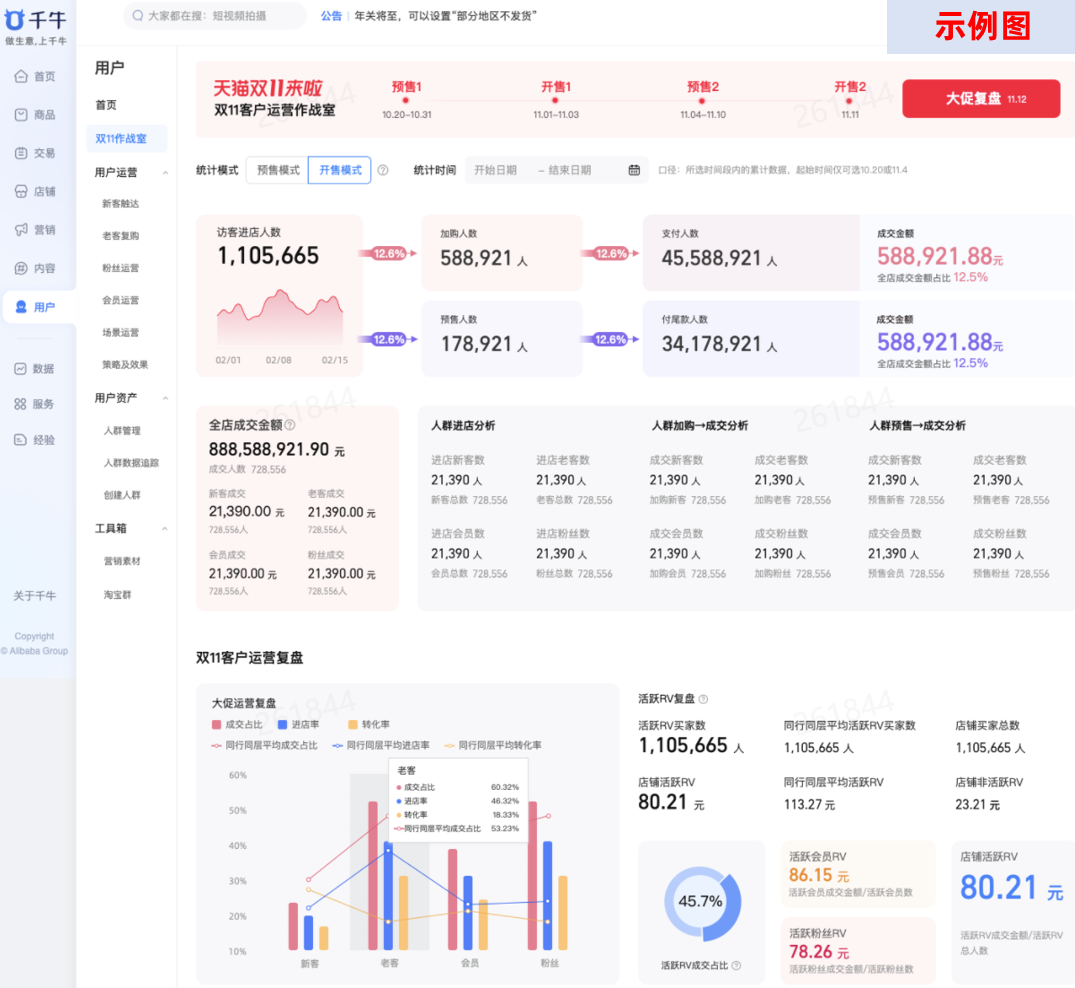Open the 首页 home icon in sidebar
This screenshot has width=1075, height=988.
21,76
